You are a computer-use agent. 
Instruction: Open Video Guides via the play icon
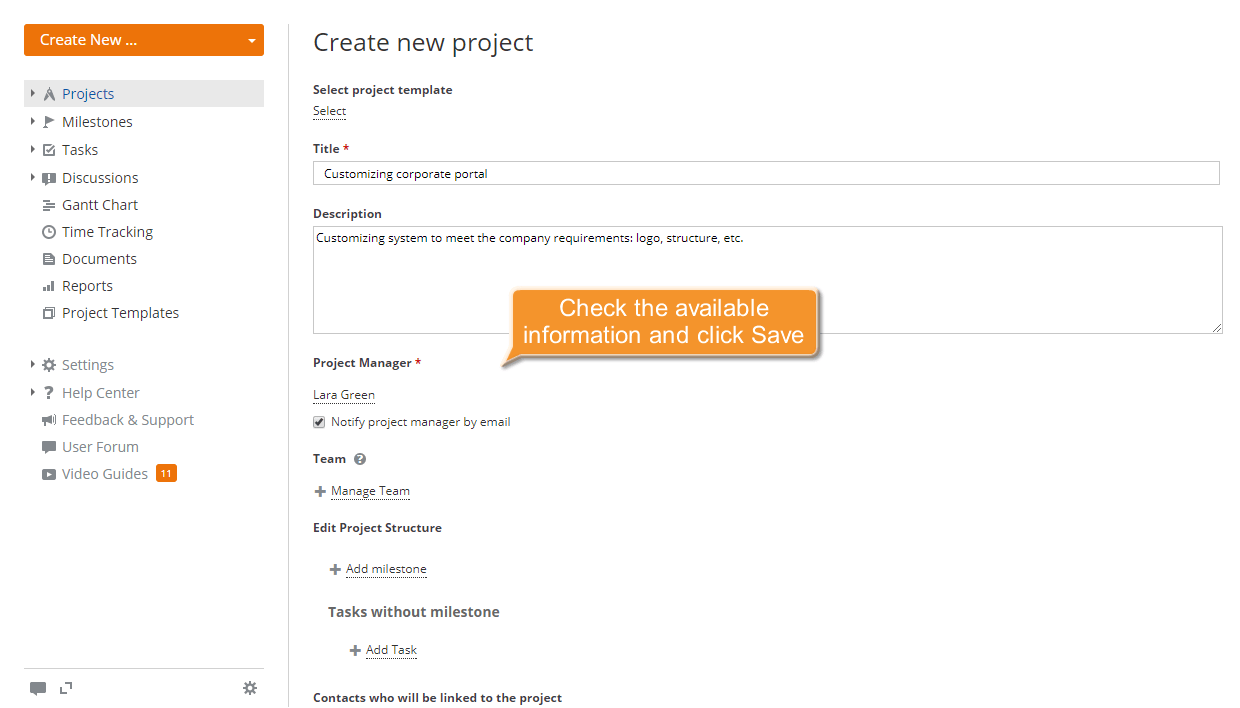coord(48,473)
